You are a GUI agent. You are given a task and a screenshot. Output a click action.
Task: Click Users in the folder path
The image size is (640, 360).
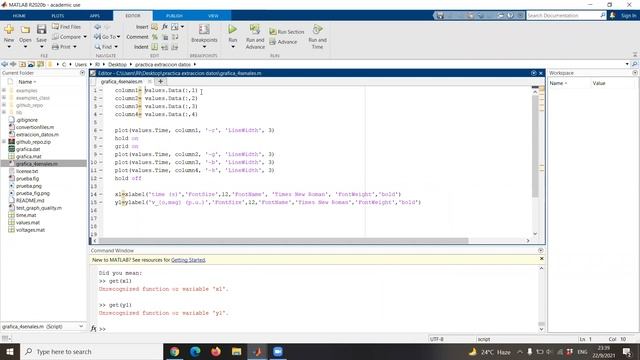click(x=80, y=64)
